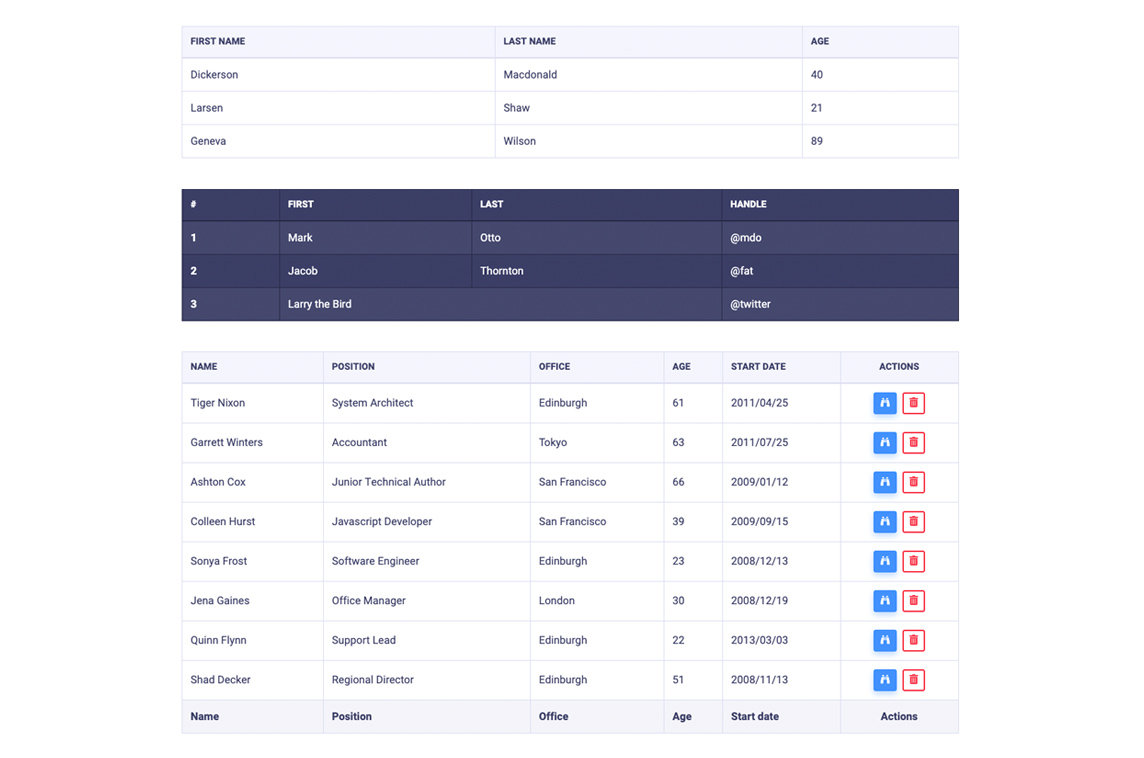Select the Macdonald last name cell
Screen dimensions: 1144x758
(530, 75)
